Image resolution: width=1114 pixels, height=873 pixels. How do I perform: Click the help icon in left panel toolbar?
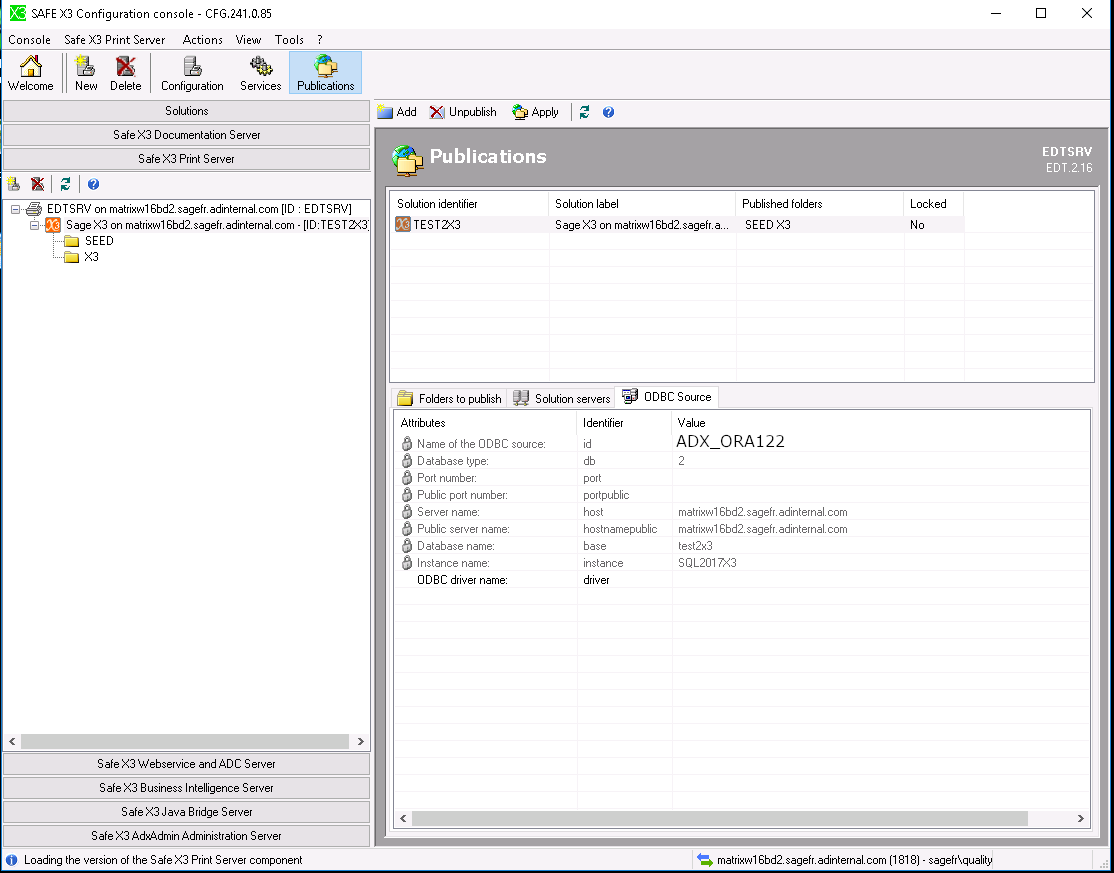pos(93,184)
